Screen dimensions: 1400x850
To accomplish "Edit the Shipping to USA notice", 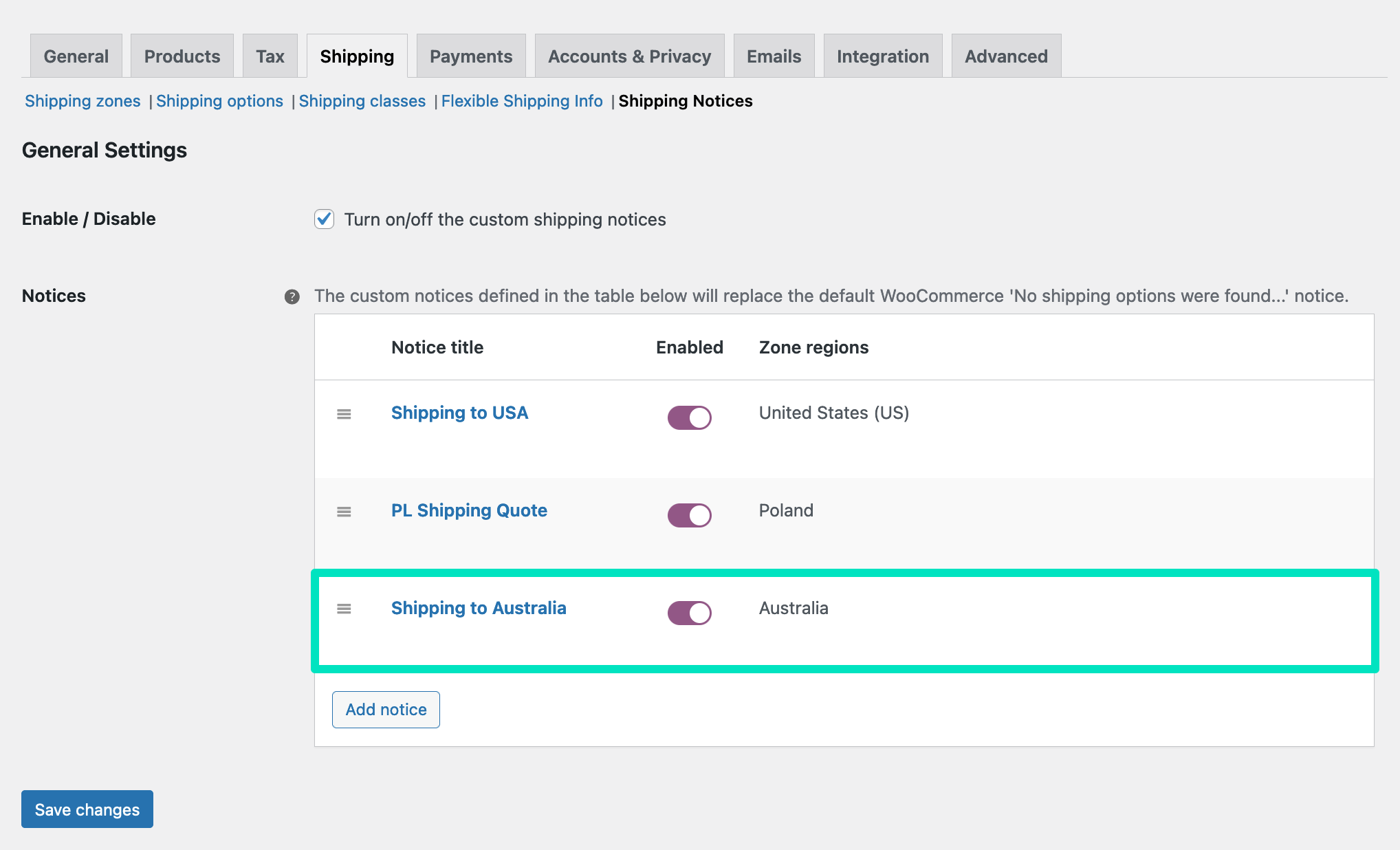I will pos(459,413).
